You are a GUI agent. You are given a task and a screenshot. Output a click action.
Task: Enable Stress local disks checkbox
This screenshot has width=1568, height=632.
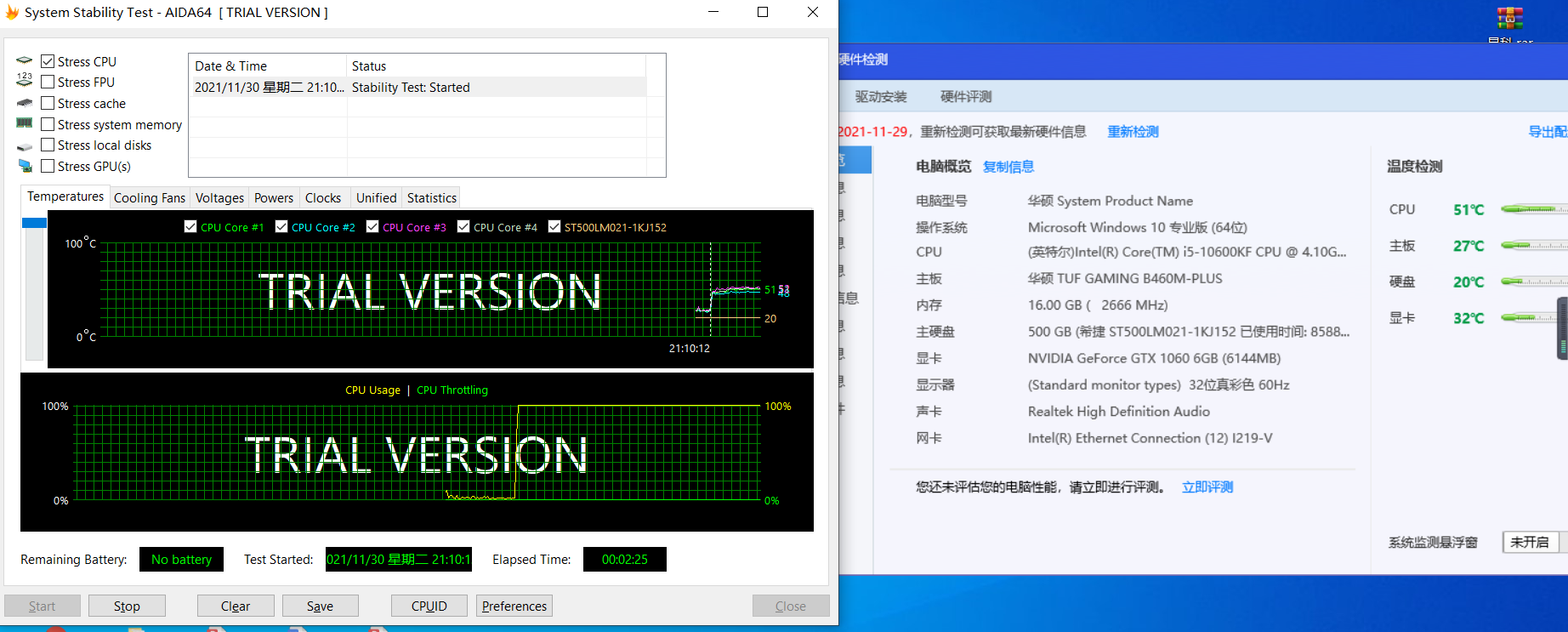[x=48, y=145]
